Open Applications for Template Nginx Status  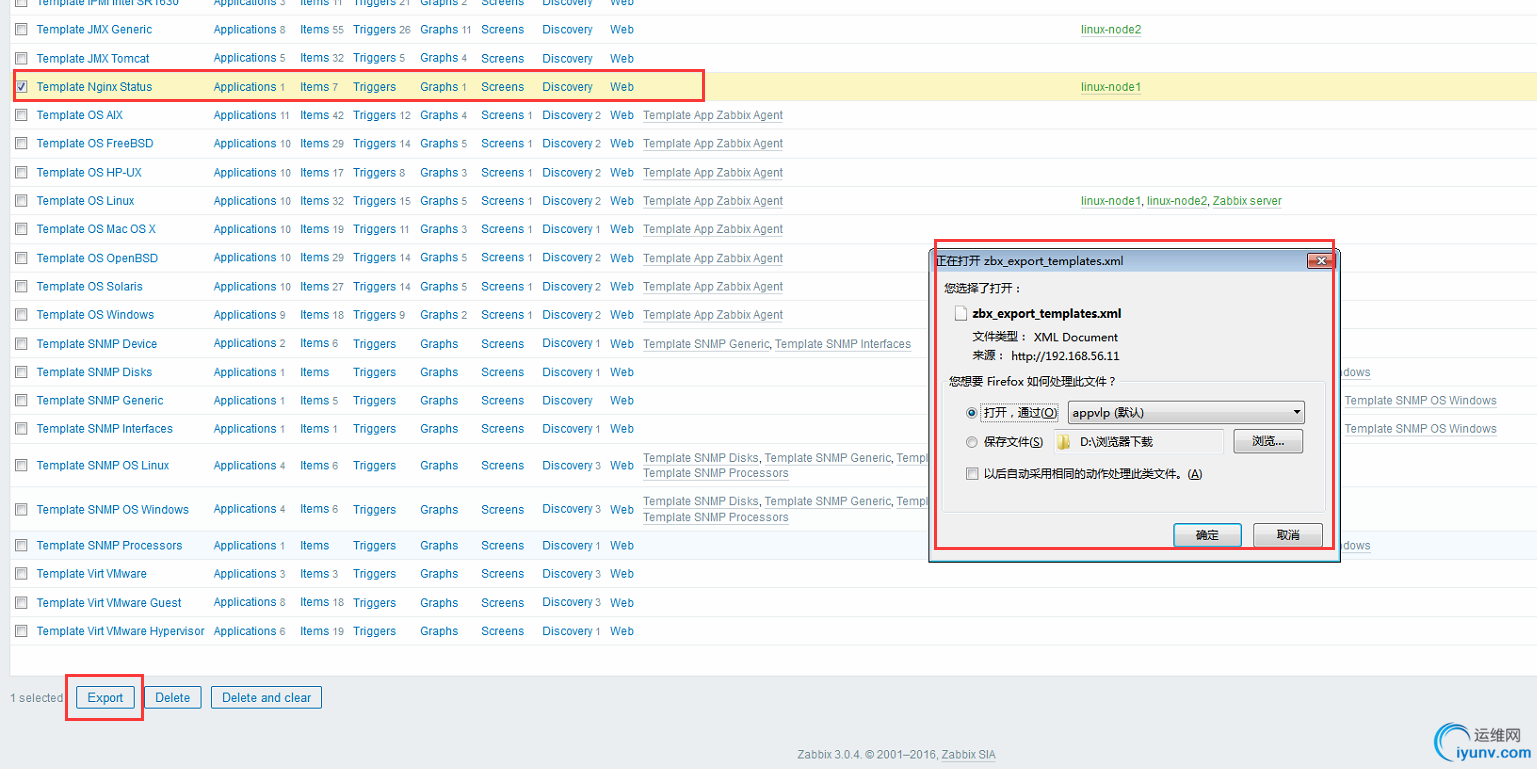pos(245,87)
